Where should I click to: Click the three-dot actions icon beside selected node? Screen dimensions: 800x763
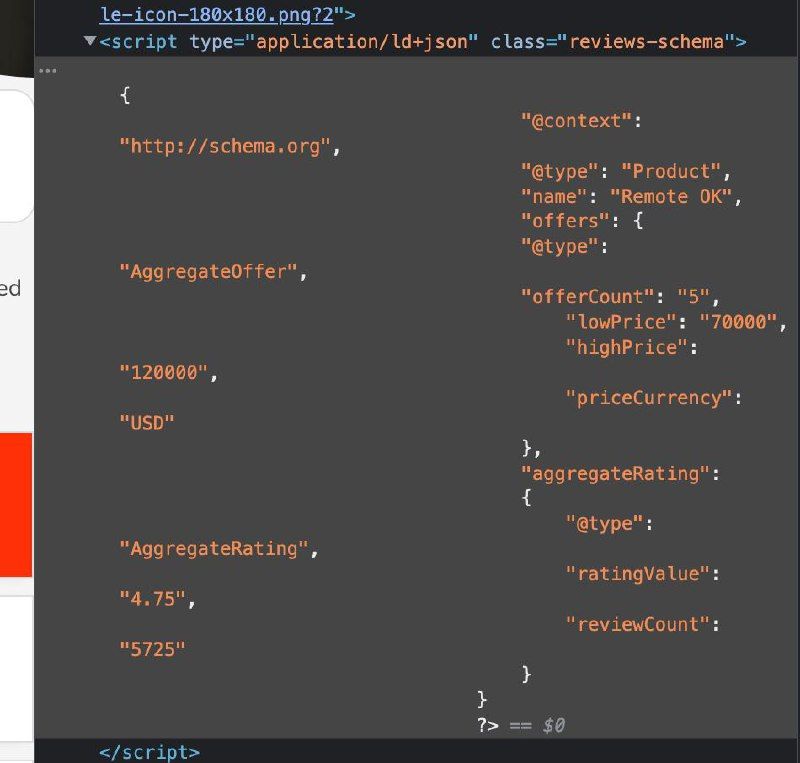(47, 70)
